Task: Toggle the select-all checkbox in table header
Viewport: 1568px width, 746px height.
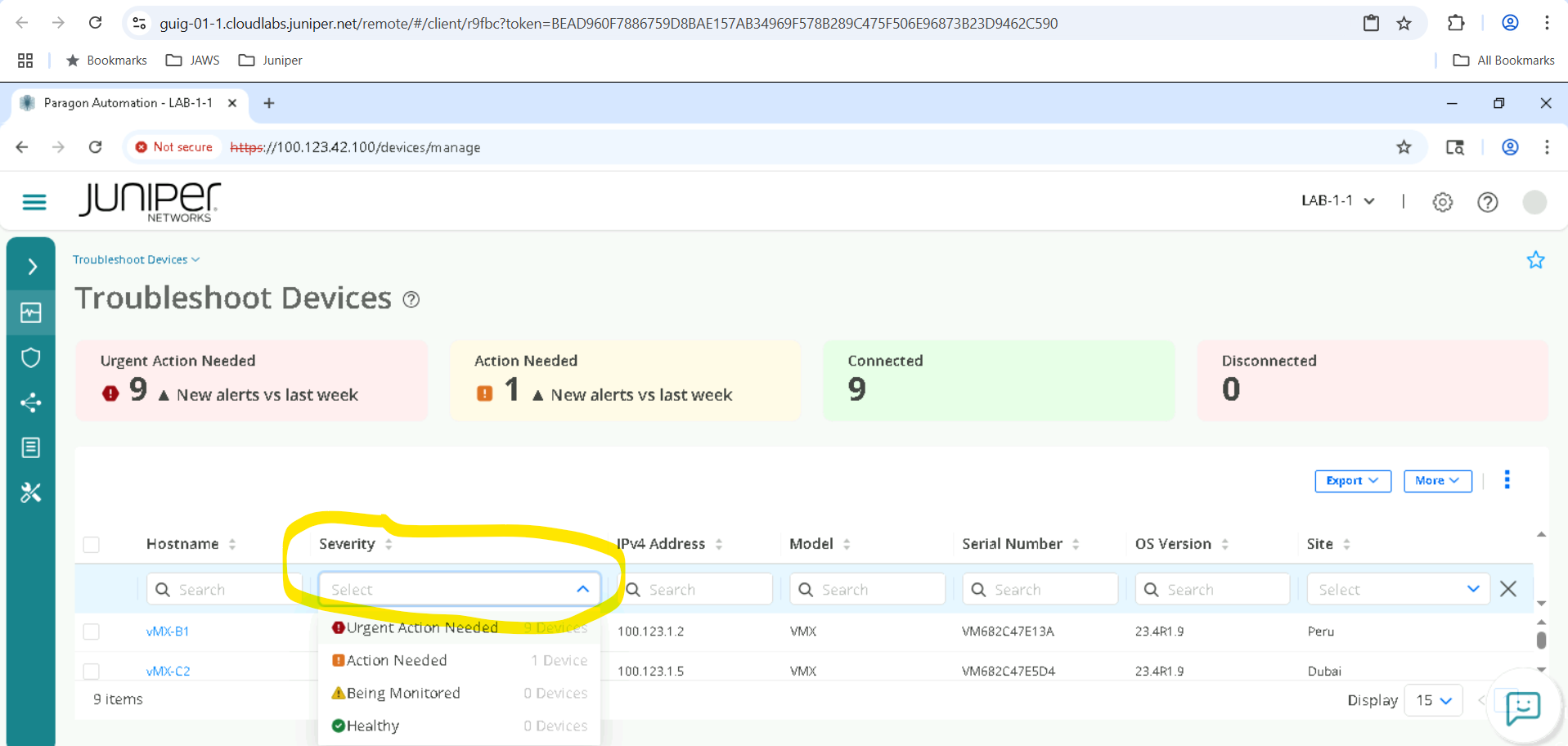Action: (x=92, y=545)
